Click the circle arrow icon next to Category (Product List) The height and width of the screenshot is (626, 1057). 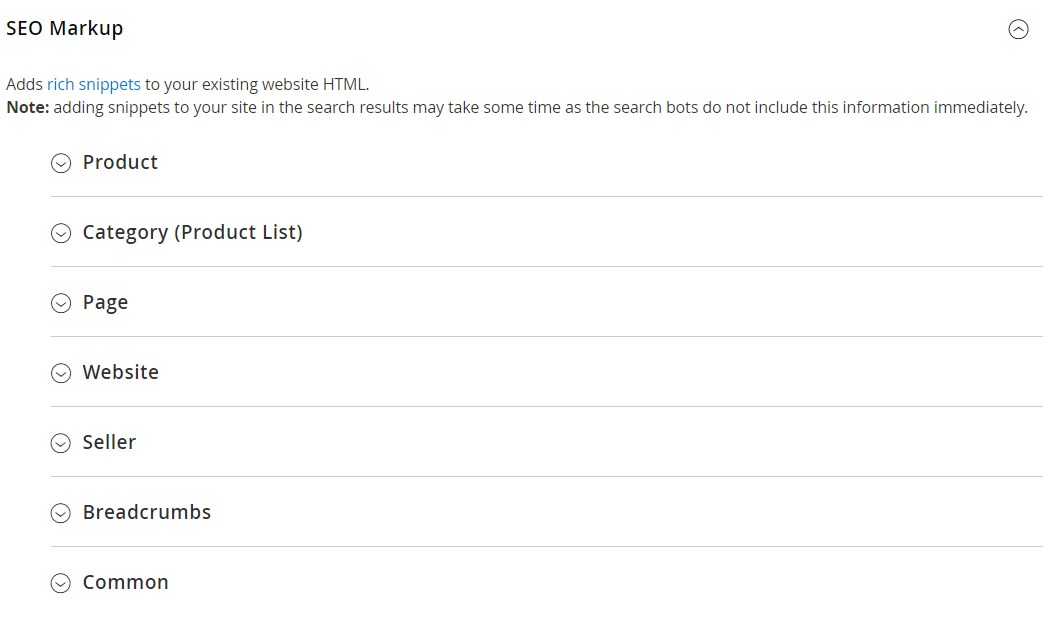pos(61,233)
